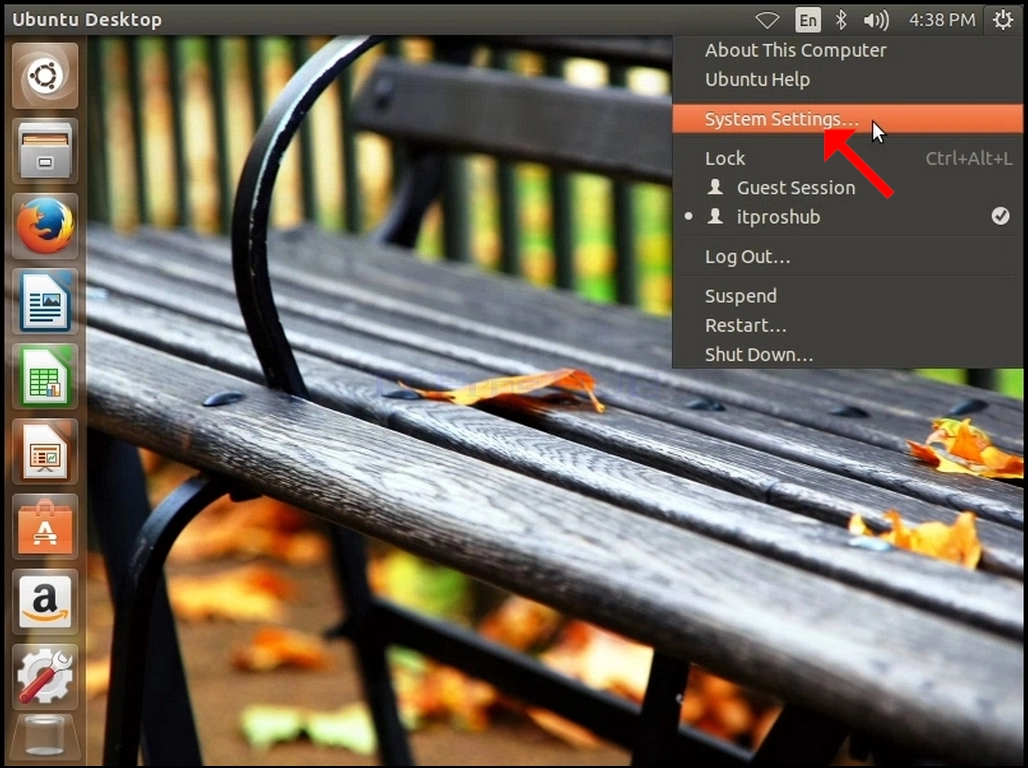Open LibreOffice Writer from launcher
This screenshot has height=768, width=1028.
(x=45, y=301)
